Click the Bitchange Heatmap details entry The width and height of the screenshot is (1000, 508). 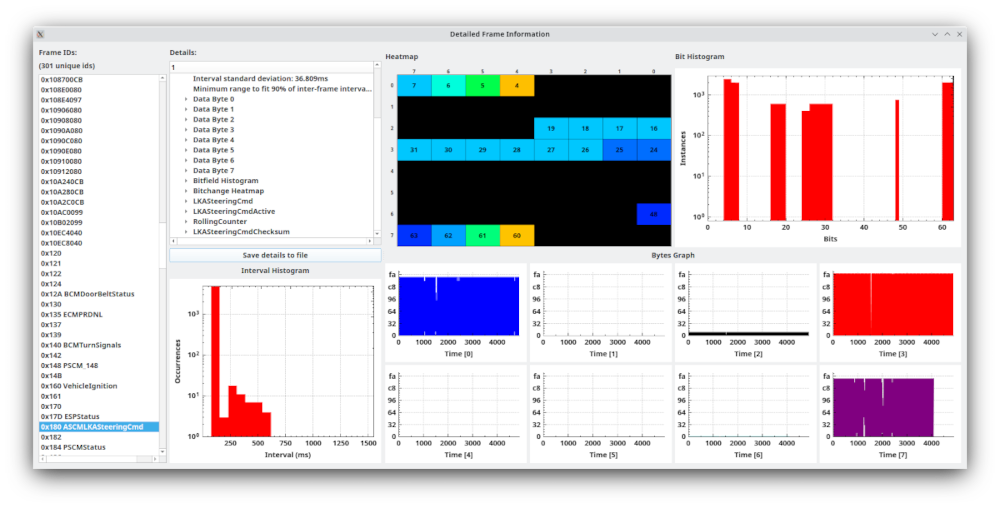tap(228, 191)
